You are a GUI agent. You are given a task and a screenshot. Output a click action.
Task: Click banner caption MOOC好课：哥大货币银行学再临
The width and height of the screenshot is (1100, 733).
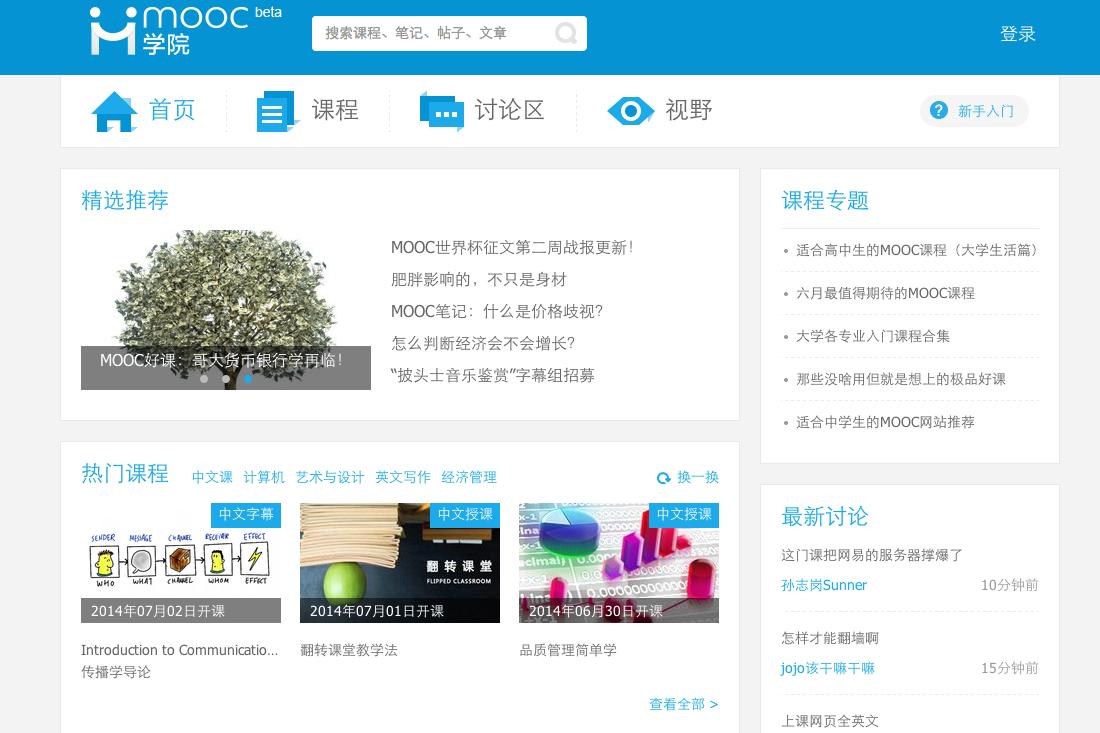pos(222,361)
